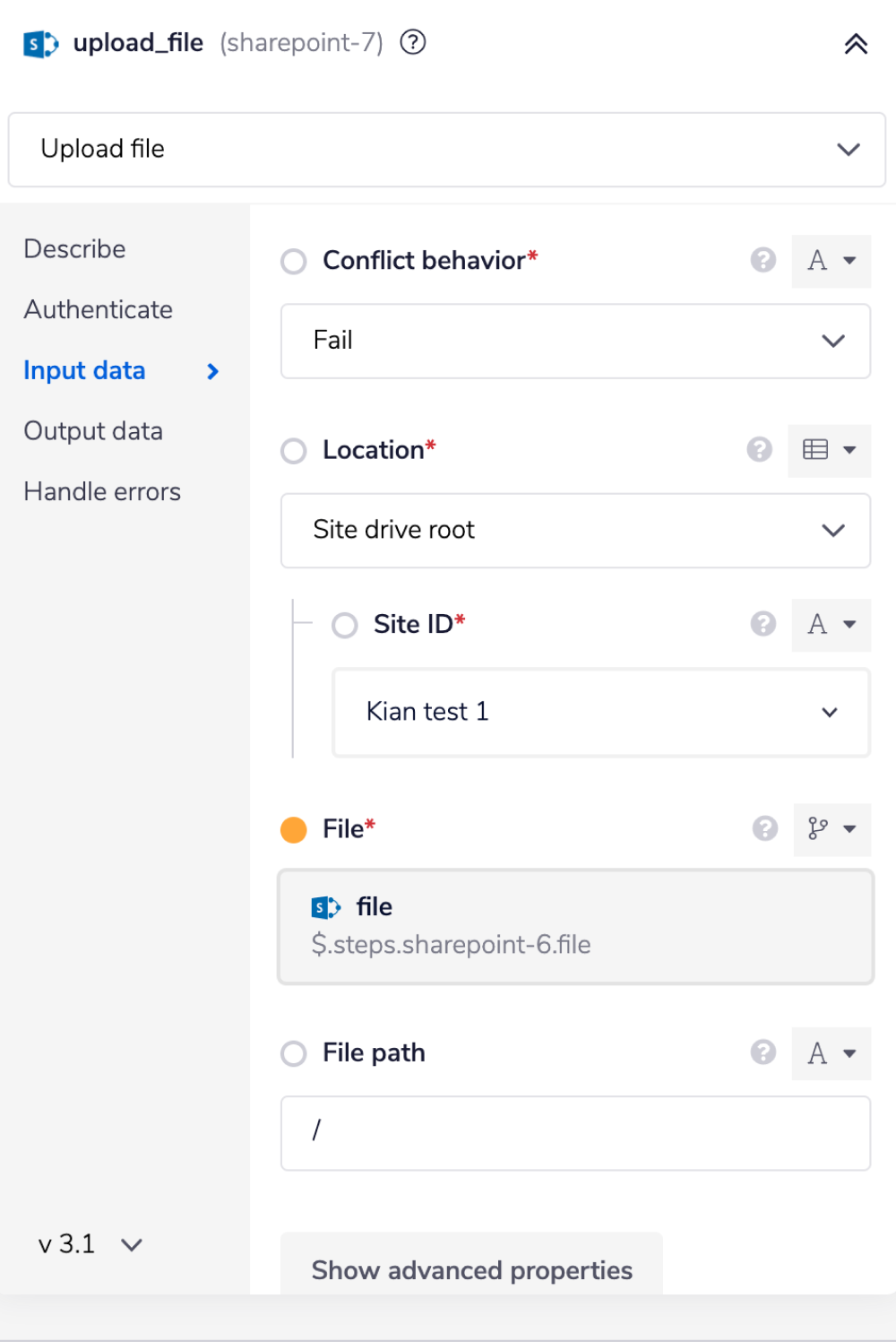
Task: Open the Kian test 1 Site ID dropdown
Action: [600, 712]
